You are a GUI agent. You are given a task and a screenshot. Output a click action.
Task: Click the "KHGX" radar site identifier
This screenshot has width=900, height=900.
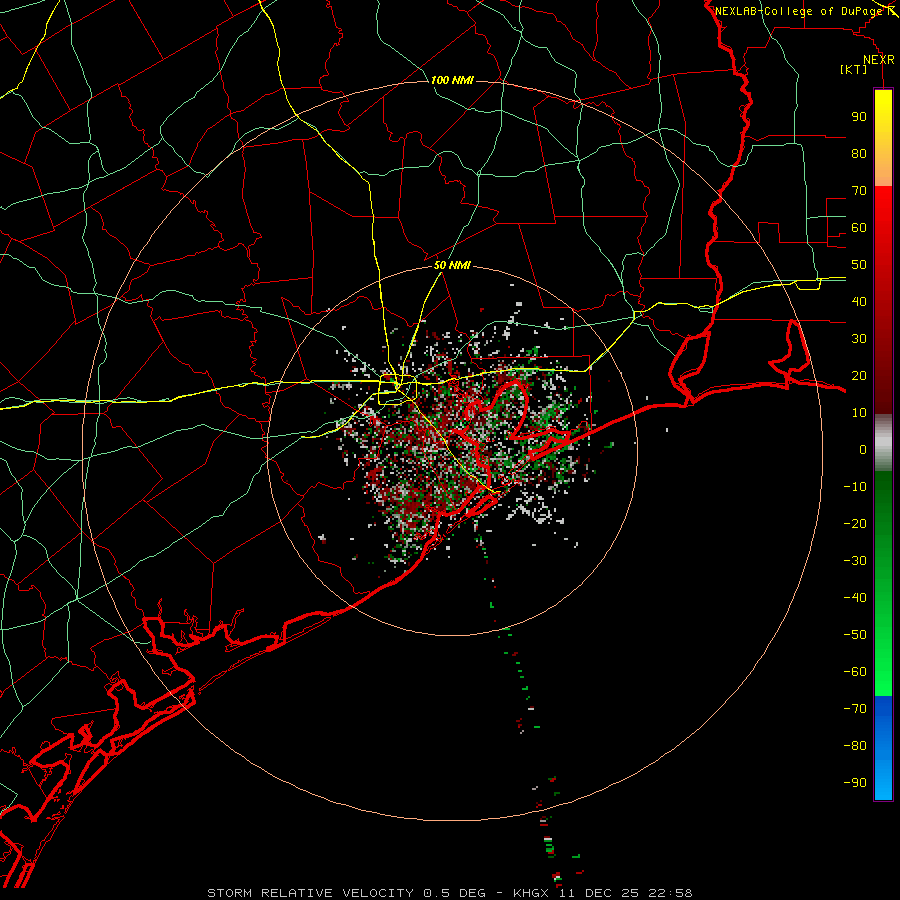pos(532,893)
